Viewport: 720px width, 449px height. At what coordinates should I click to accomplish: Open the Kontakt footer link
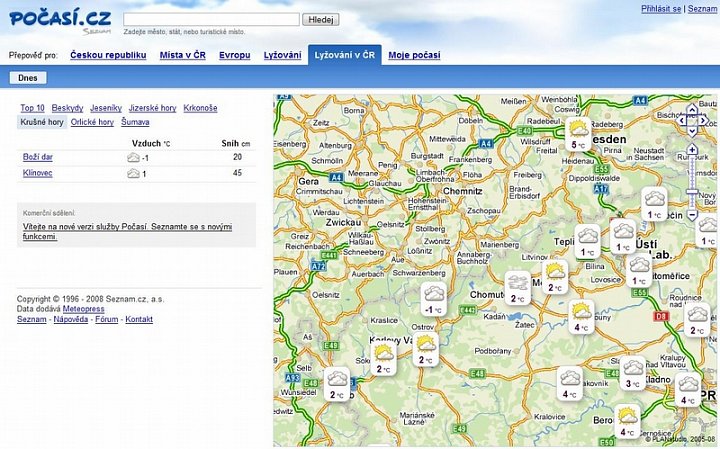pyautogui.click(x=139, y=320)
